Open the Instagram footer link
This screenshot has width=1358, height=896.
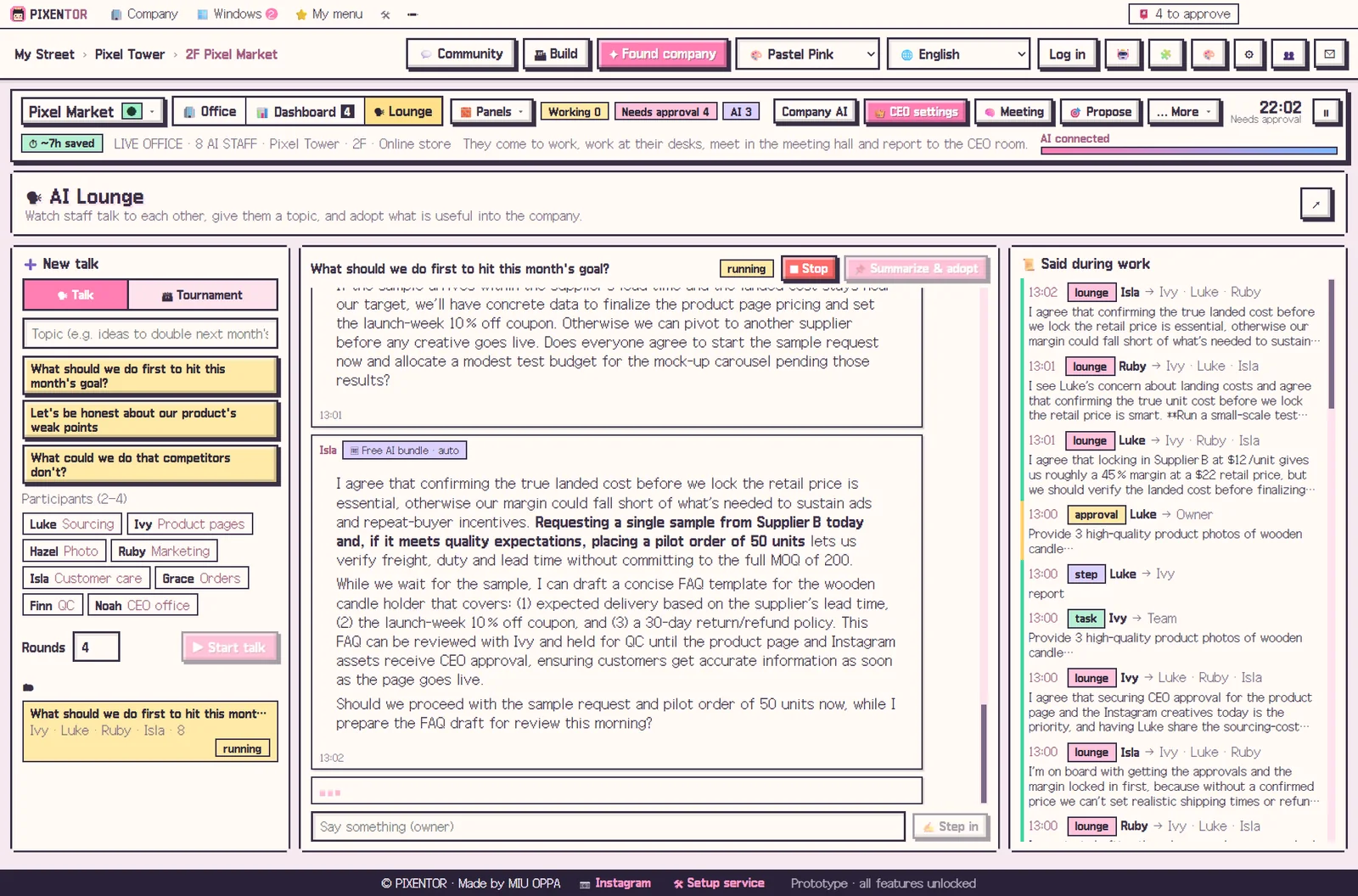click(x=615, y=883)
